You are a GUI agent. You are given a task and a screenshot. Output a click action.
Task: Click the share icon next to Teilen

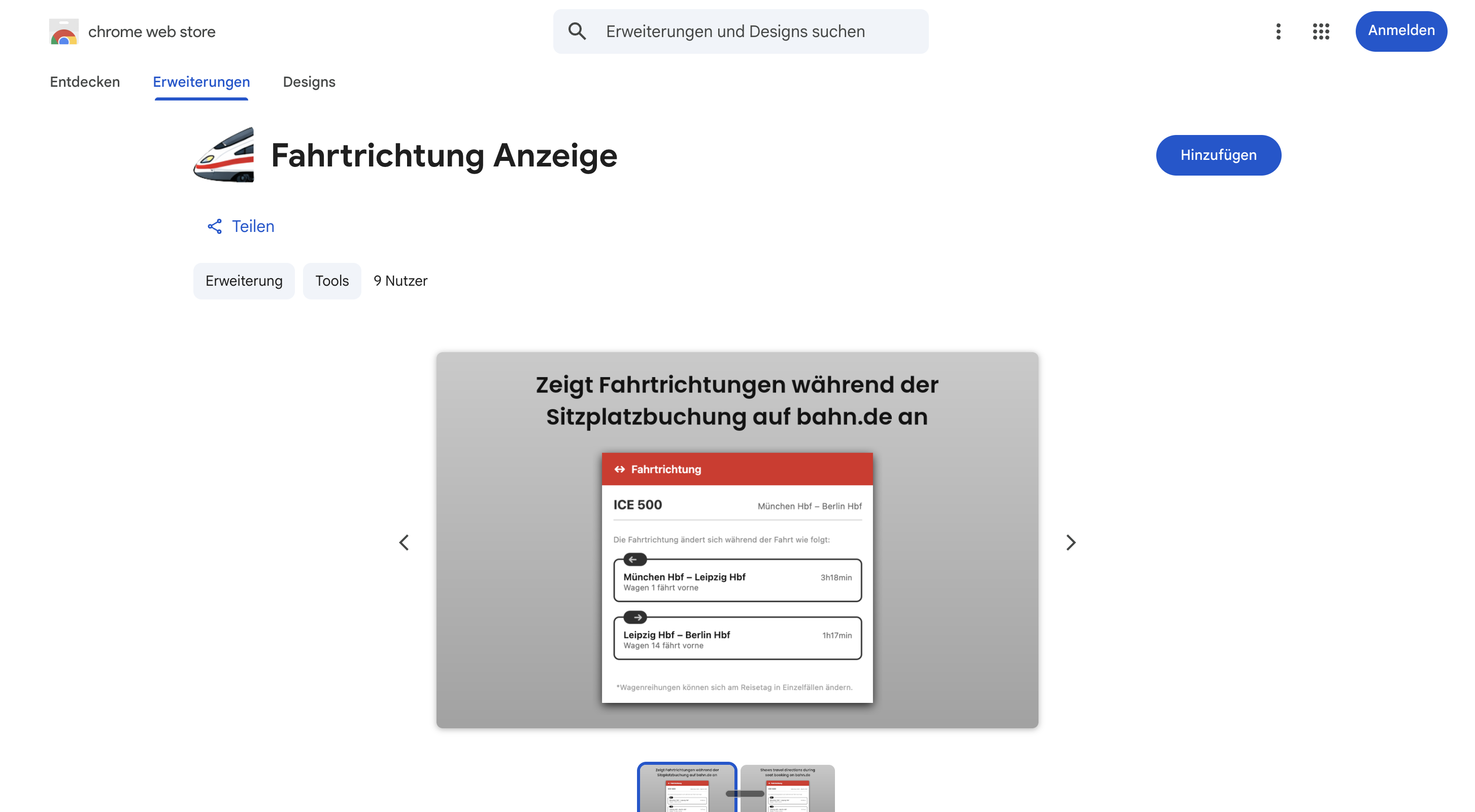[x=214, y=226]
